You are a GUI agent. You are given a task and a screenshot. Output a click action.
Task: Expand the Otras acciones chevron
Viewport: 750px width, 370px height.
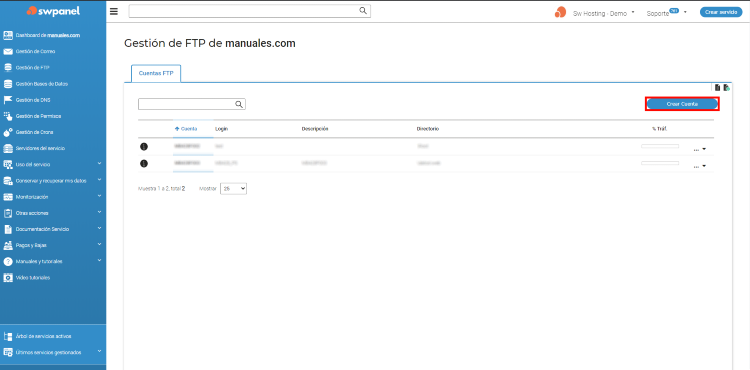pyautogui.click(x=99, y=212)
